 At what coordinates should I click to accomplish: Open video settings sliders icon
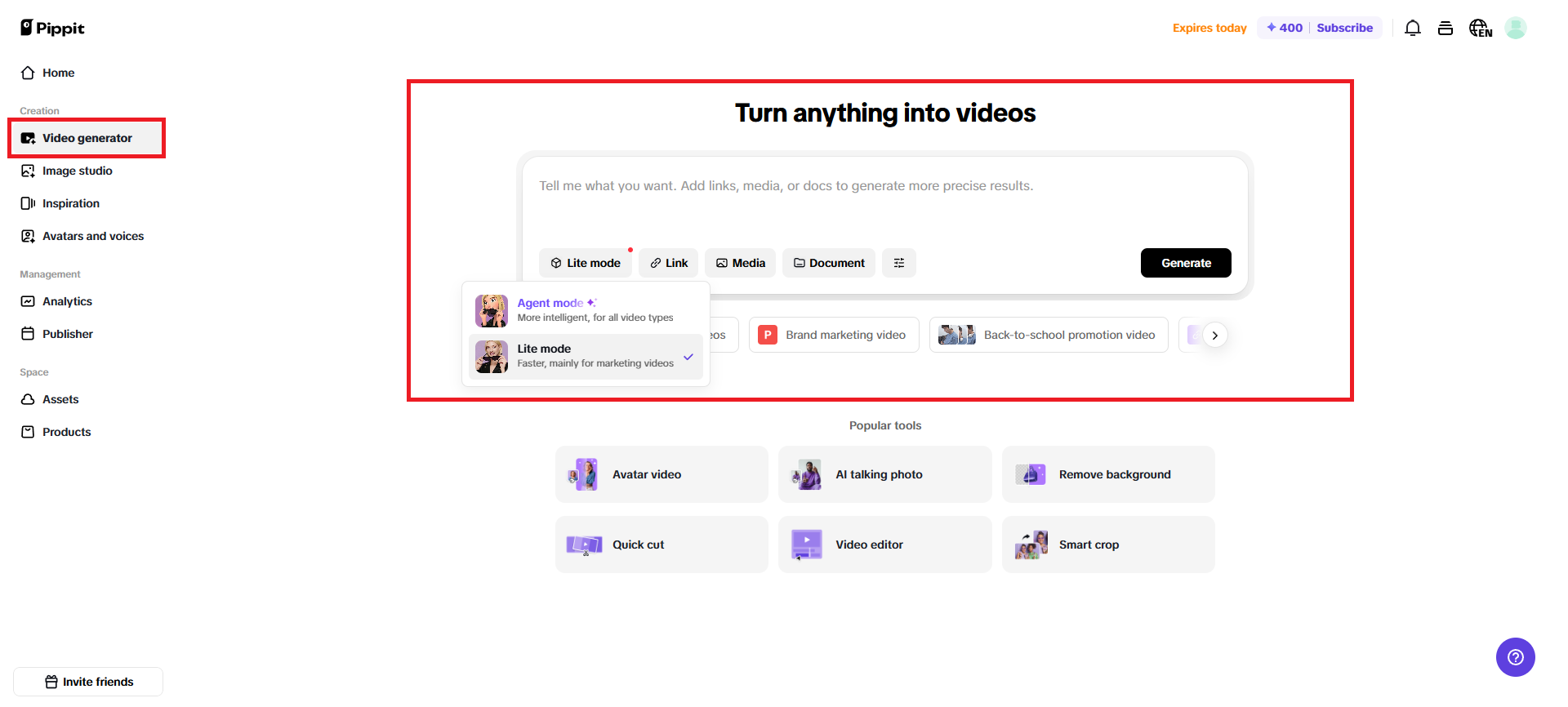click(x=899, y=263)
